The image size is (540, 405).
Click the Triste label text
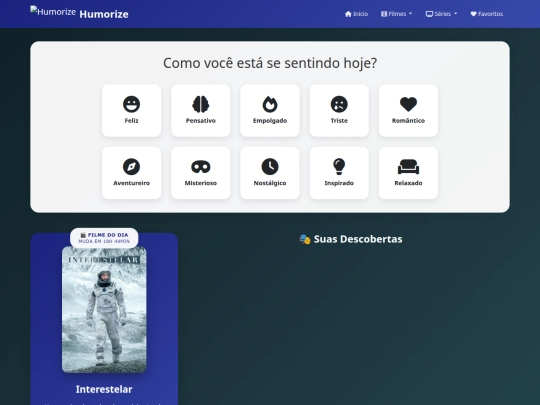339,121
